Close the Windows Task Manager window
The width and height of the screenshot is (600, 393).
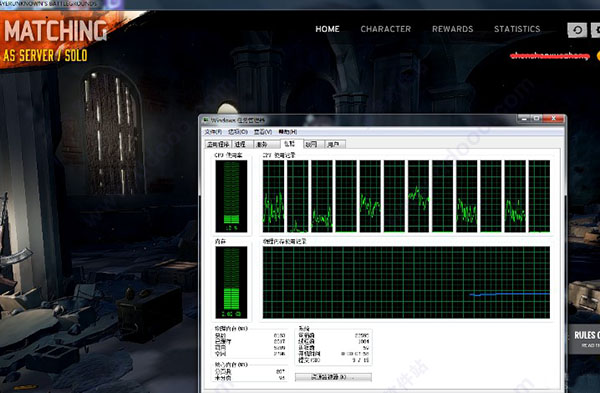[553, 119]
